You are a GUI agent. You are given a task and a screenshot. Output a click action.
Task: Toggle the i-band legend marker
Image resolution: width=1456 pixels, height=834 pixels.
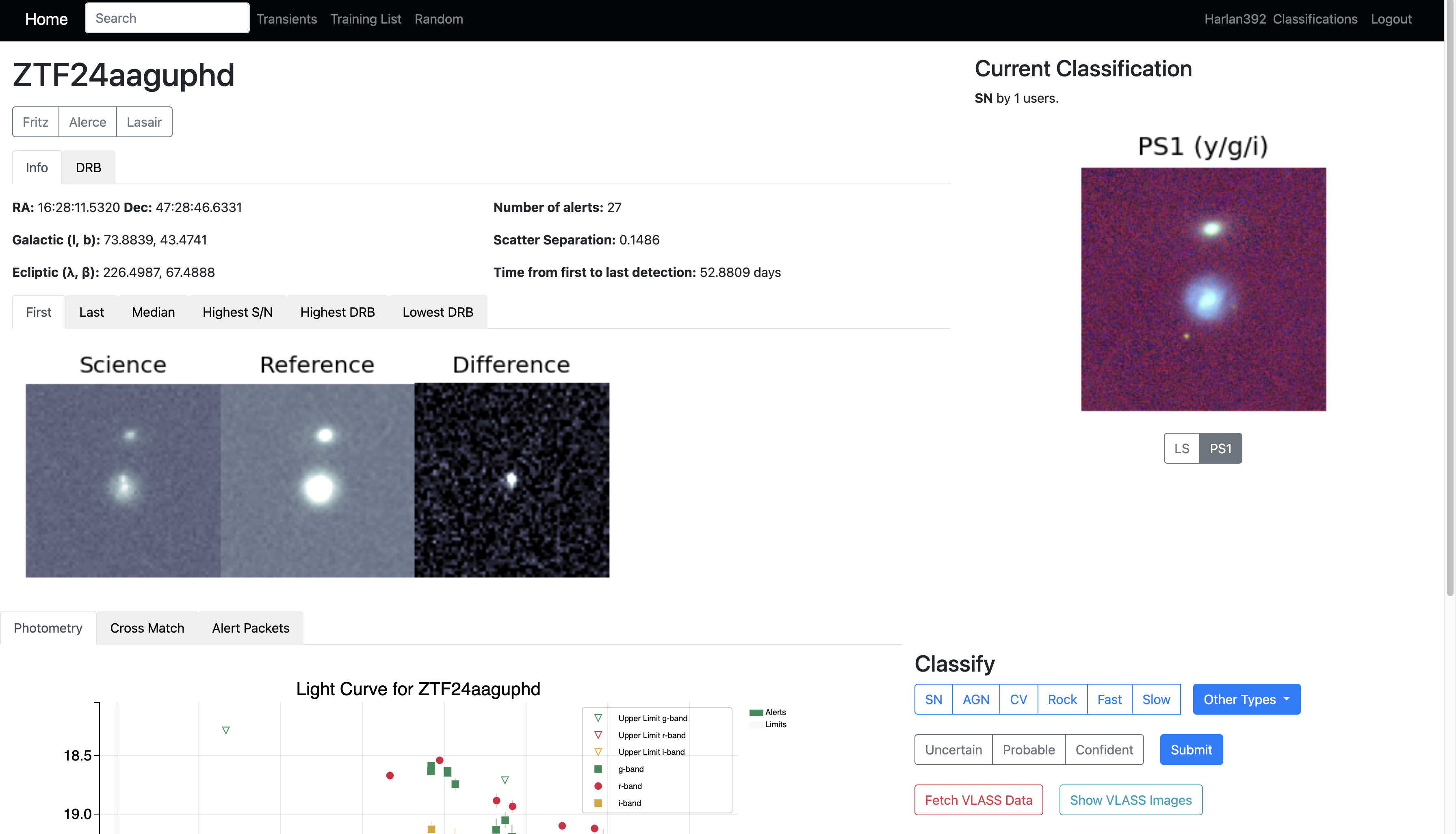(598, 803)
